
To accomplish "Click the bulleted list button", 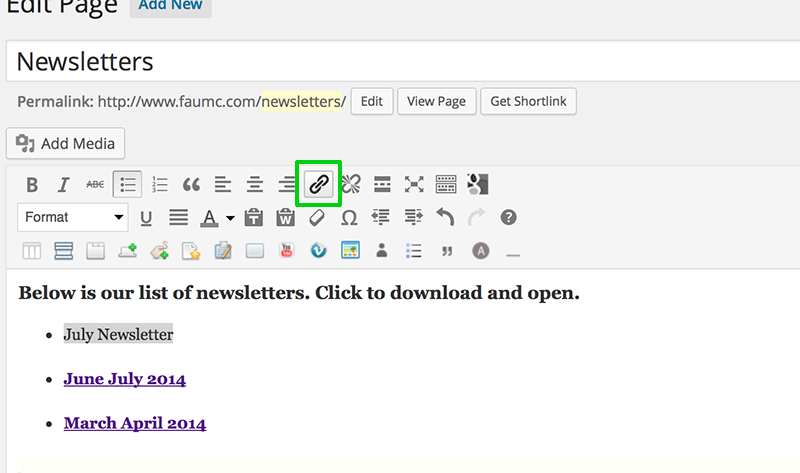I will point(127,185).
